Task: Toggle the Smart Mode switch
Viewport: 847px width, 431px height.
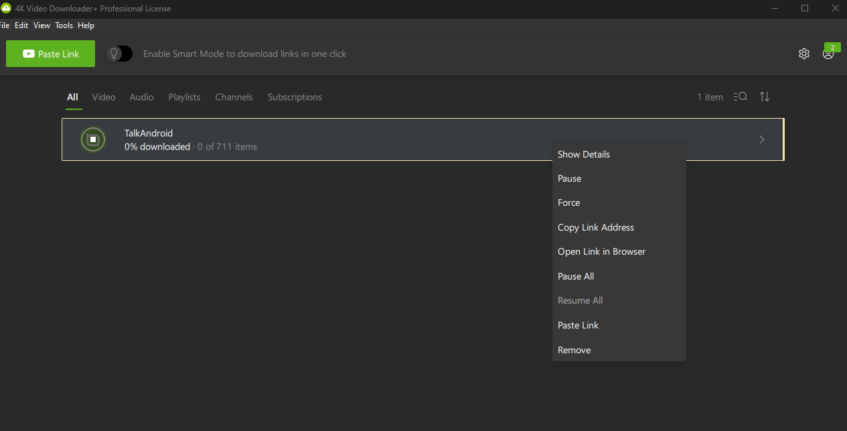Action: [x=119, y=53]
